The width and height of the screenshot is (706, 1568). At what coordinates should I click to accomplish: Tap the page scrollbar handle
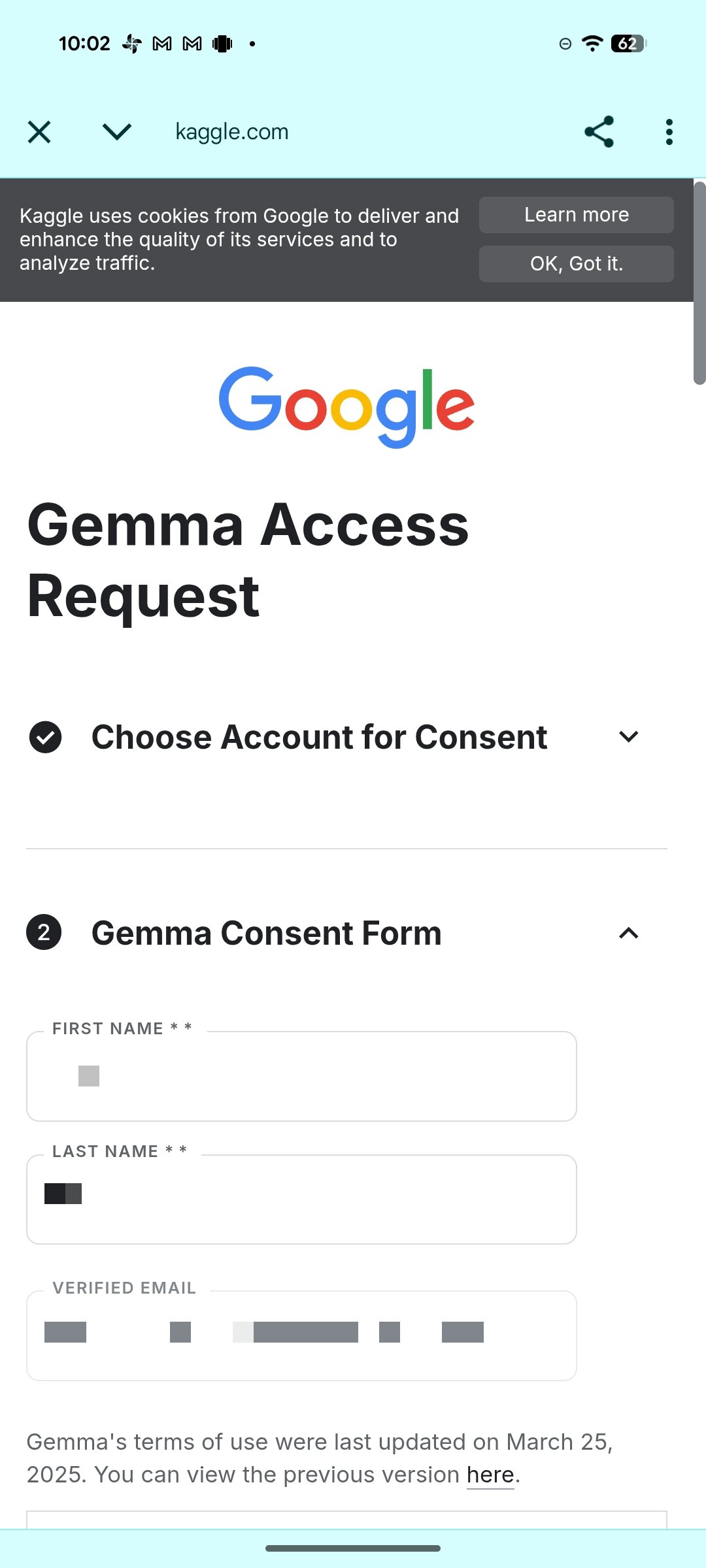699,284
